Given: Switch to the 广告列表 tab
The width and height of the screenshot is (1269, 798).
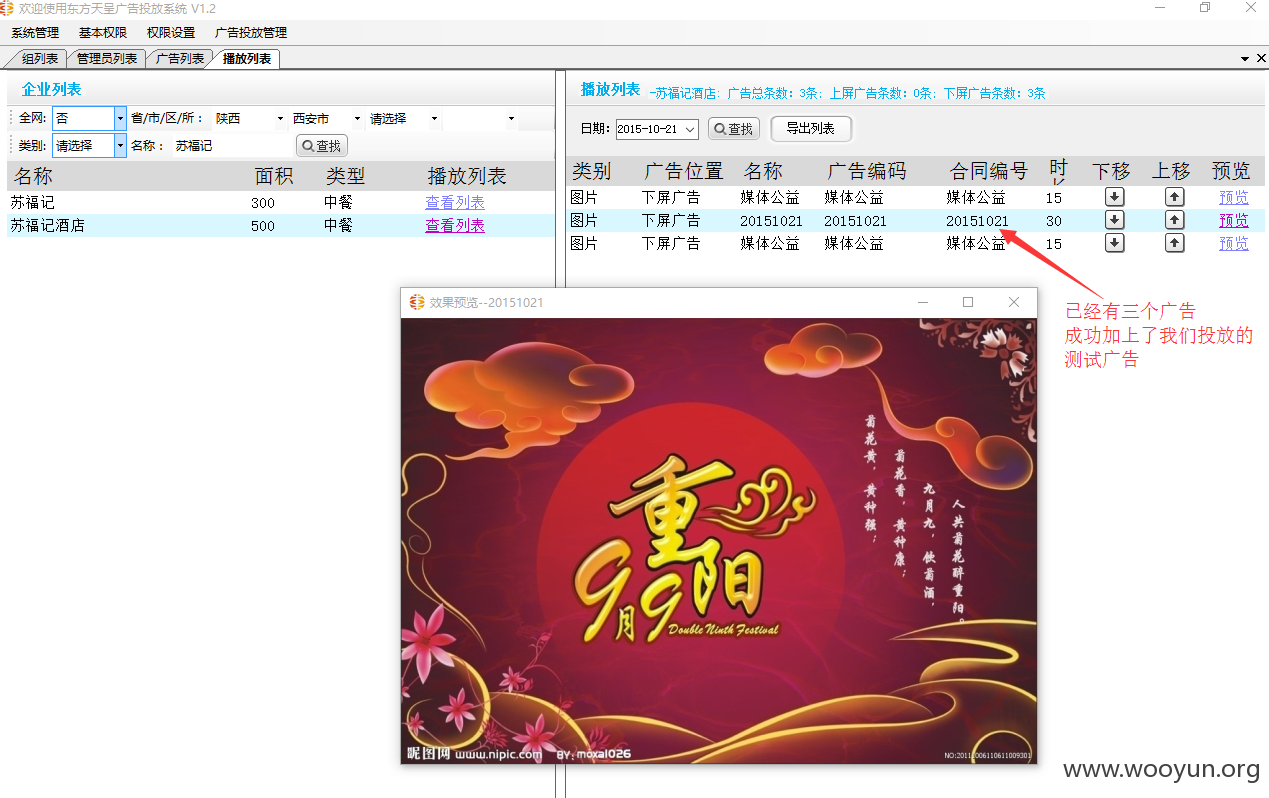Looking at the screenshot, I should point(180,59).
